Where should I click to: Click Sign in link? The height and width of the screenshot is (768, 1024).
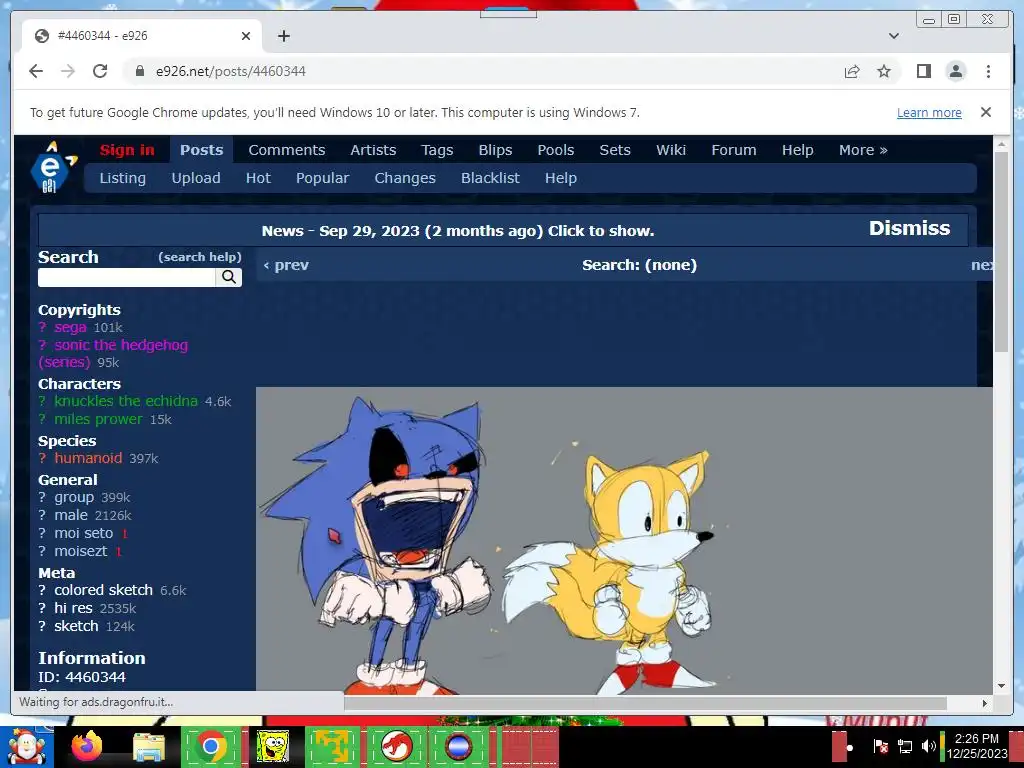(127, 150)
